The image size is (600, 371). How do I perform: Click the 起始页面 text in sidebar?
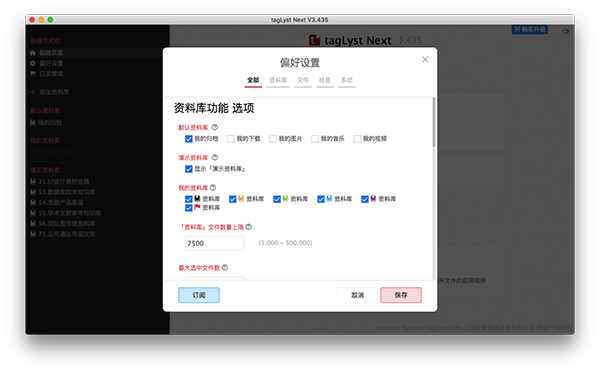pyautogui.click(x=51, y=52)
